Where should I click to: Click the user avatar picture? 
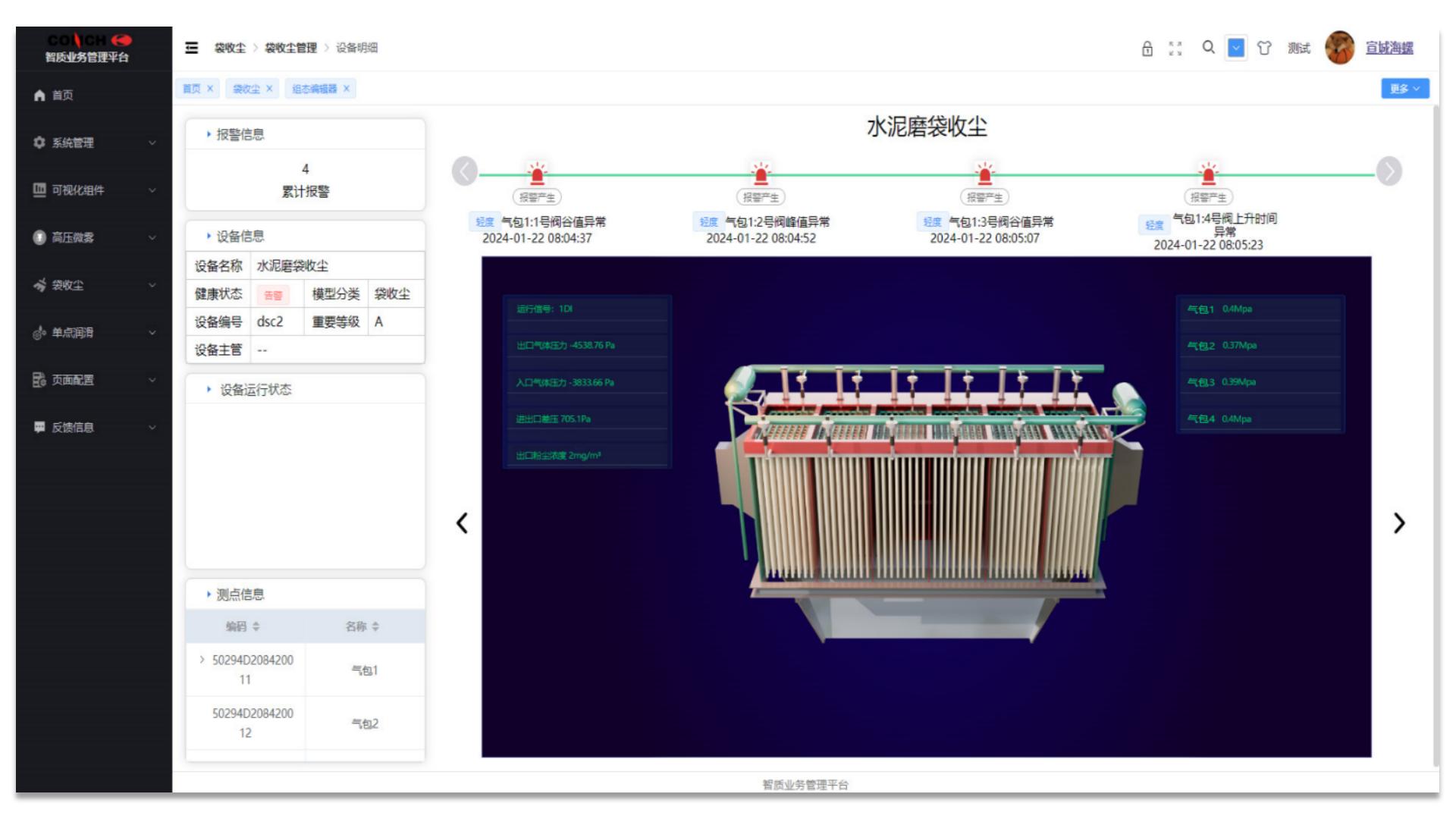(1339, 48)
